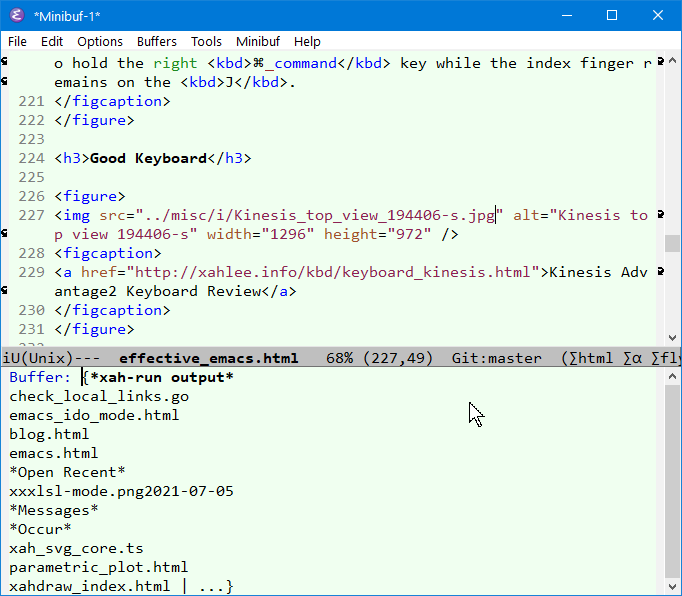The width and height of the screenshot is (682, 596).
Task: Open the Options menu
Action: coord(100,42)
